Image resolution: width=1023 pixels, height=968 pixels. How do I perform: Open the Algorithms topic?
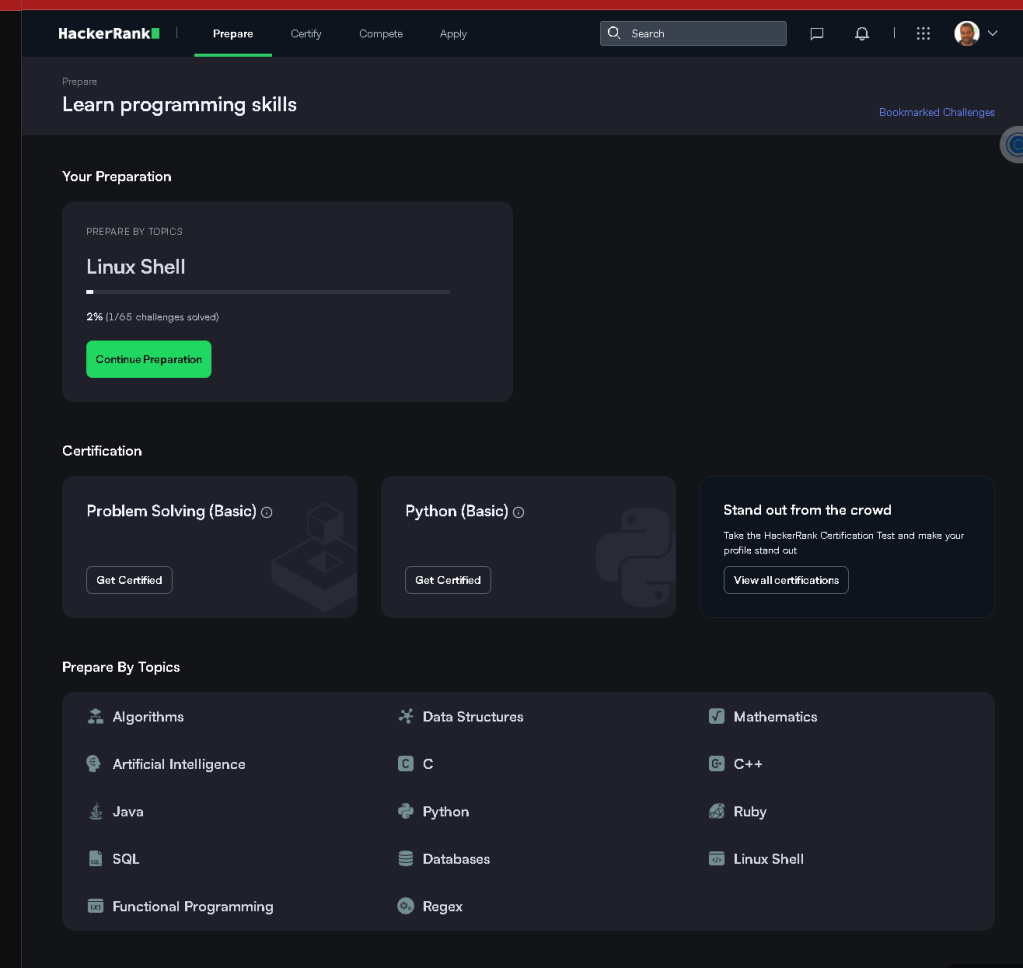[x=148, y=717]
